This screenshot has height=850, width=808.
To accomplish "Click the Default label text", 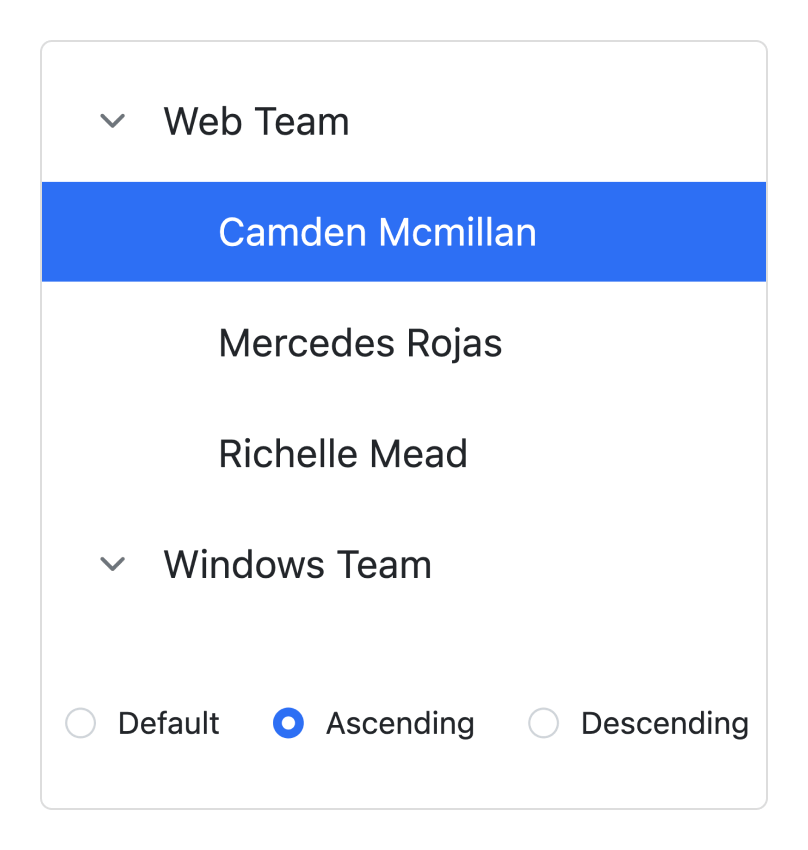I will [x=168, y=723].
